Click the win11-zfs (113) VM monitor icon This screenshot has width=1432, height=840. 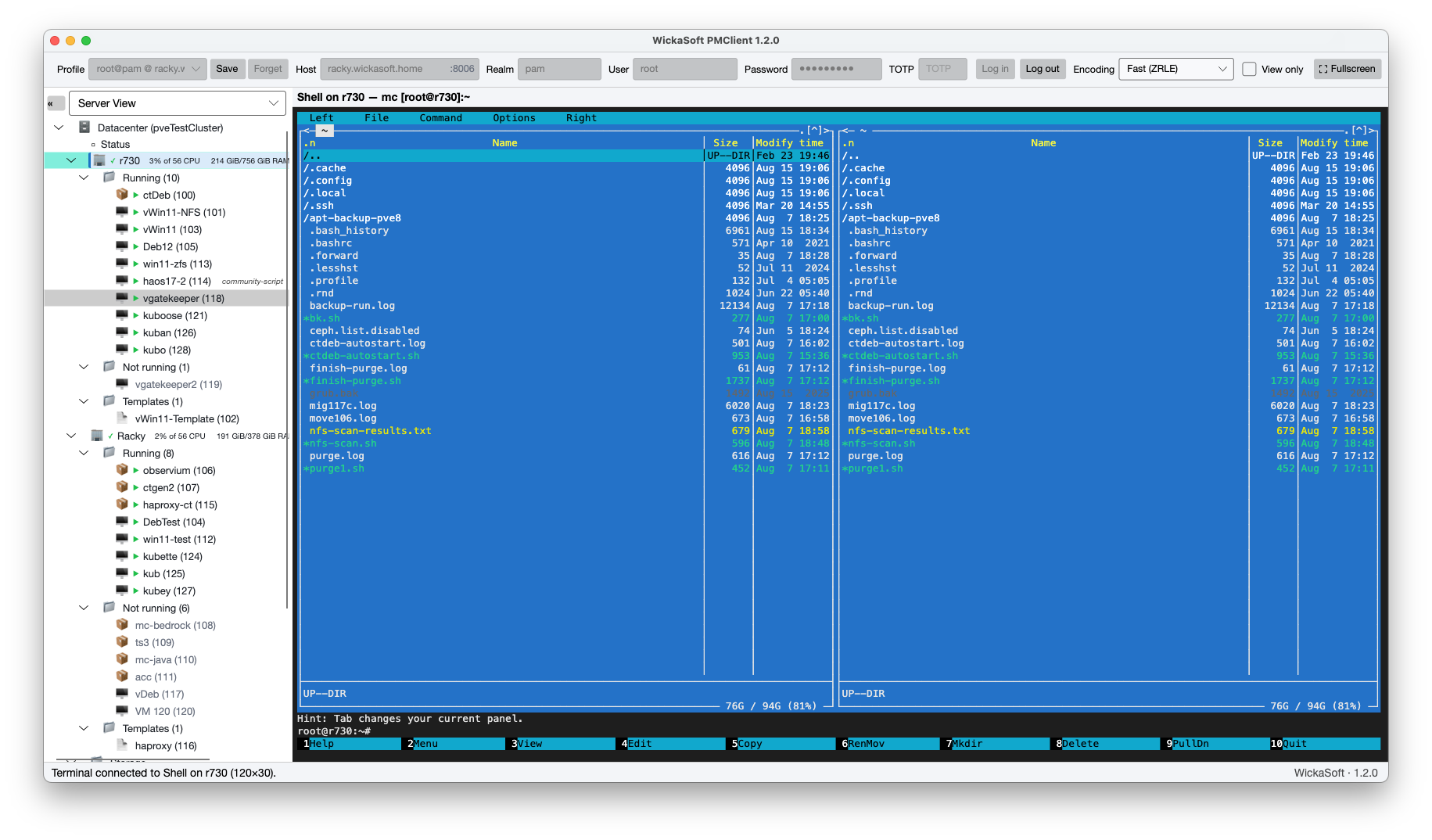click(x=122, y=264)
